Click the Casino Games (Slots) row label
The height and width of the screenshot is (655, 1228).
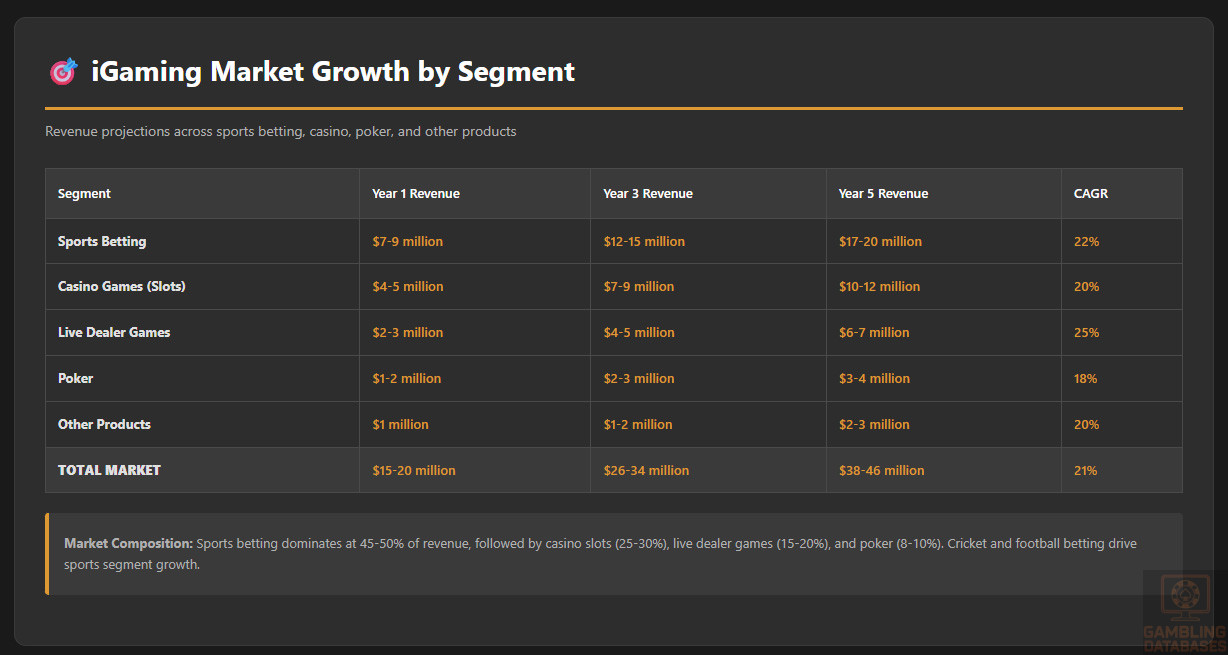[122, 287]
